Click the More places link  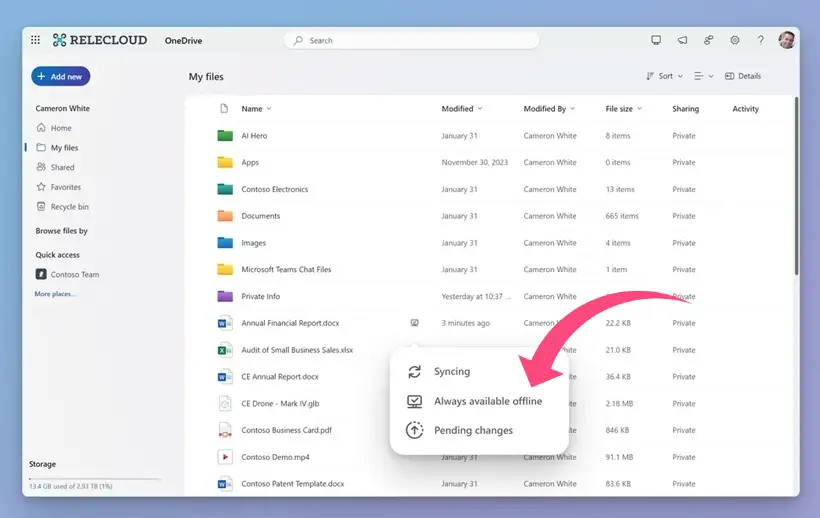tap(55, 294)
